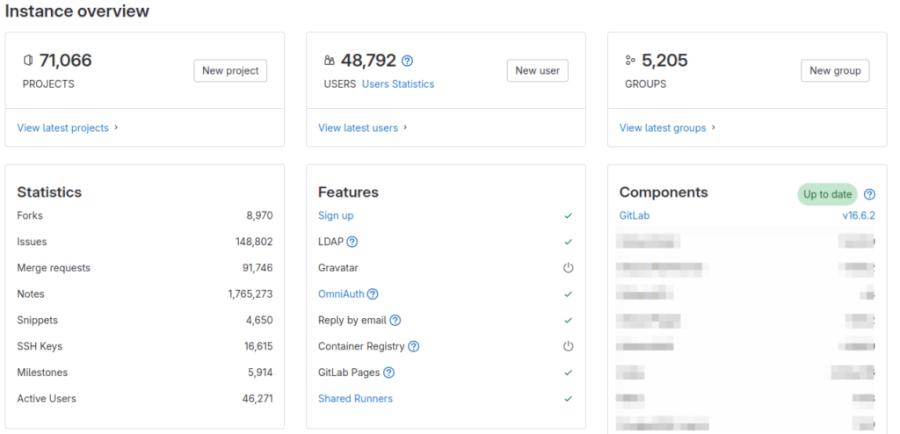
Task: Click the Up to date badge
Action: tap(827, 195)
